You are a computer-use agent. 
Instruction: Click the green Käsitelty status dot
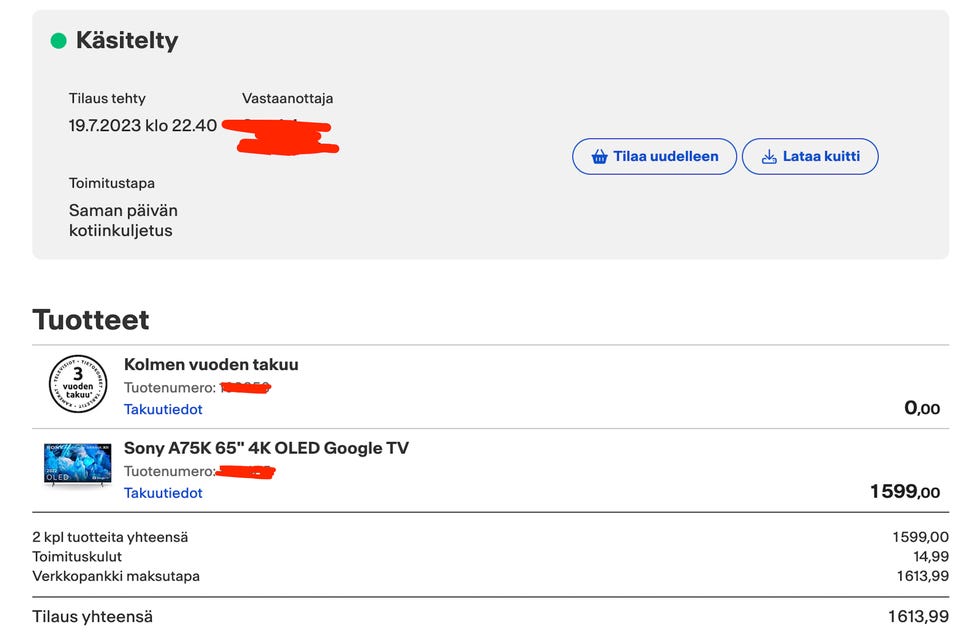[59, 41]
